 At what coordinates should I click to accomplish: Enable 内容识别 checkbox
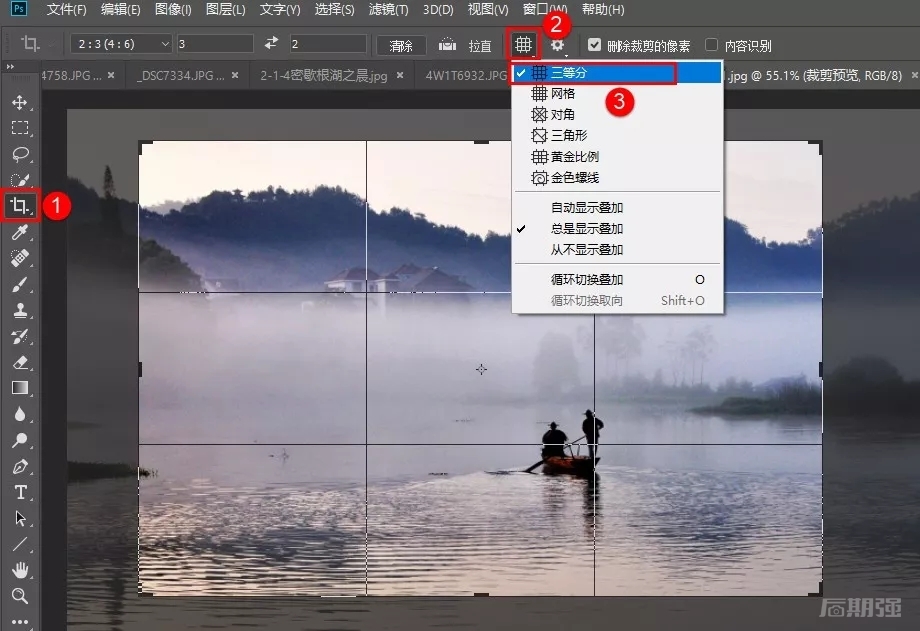[711, 45]
